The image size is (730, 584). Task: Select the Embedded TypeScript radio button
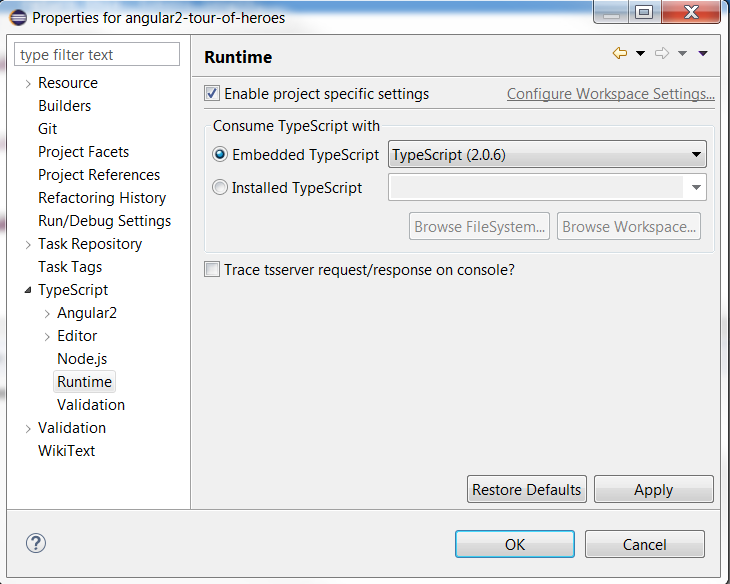220,155
